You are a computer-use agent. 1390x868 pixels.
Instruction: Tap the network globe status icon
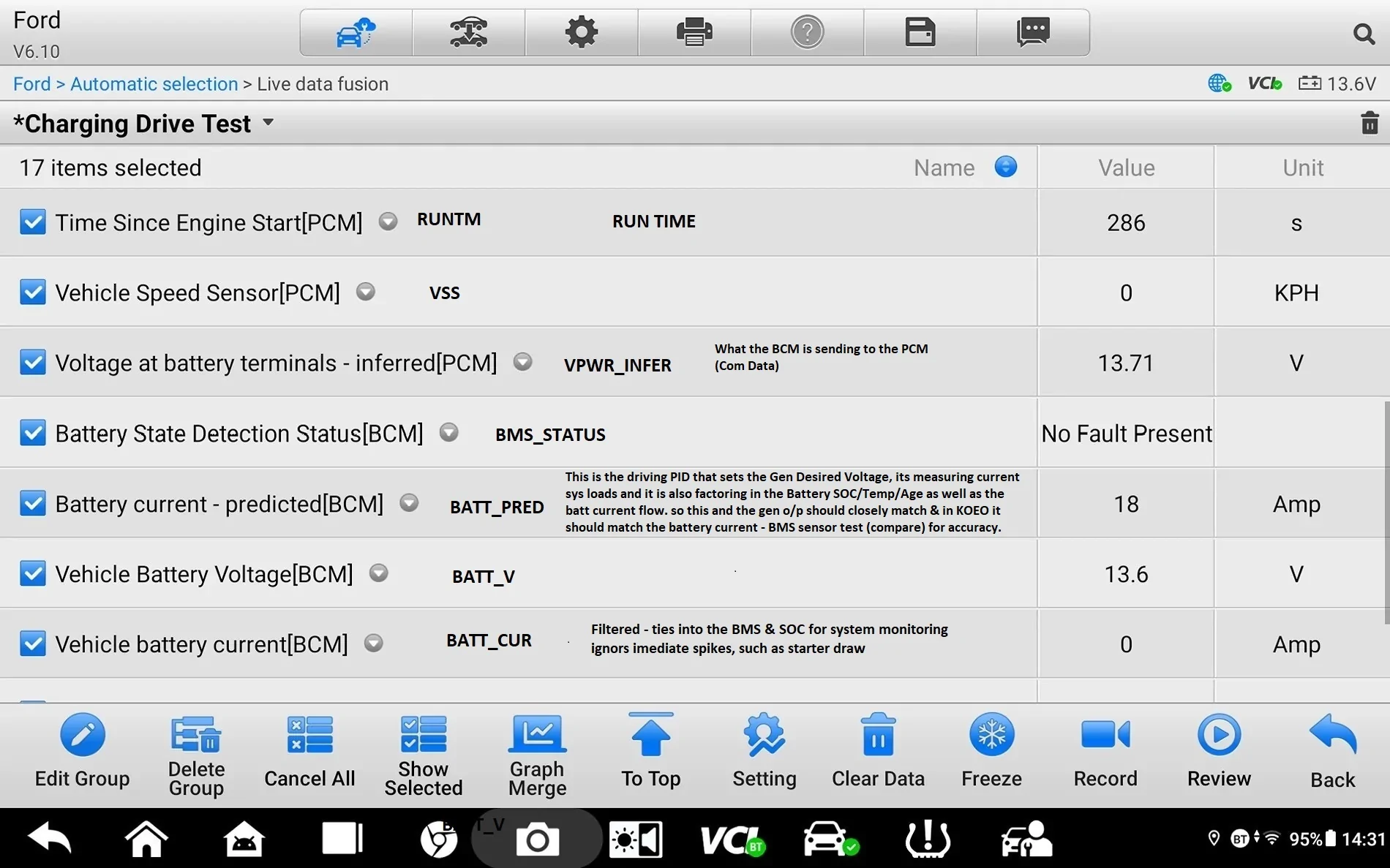pos(1220,83)
